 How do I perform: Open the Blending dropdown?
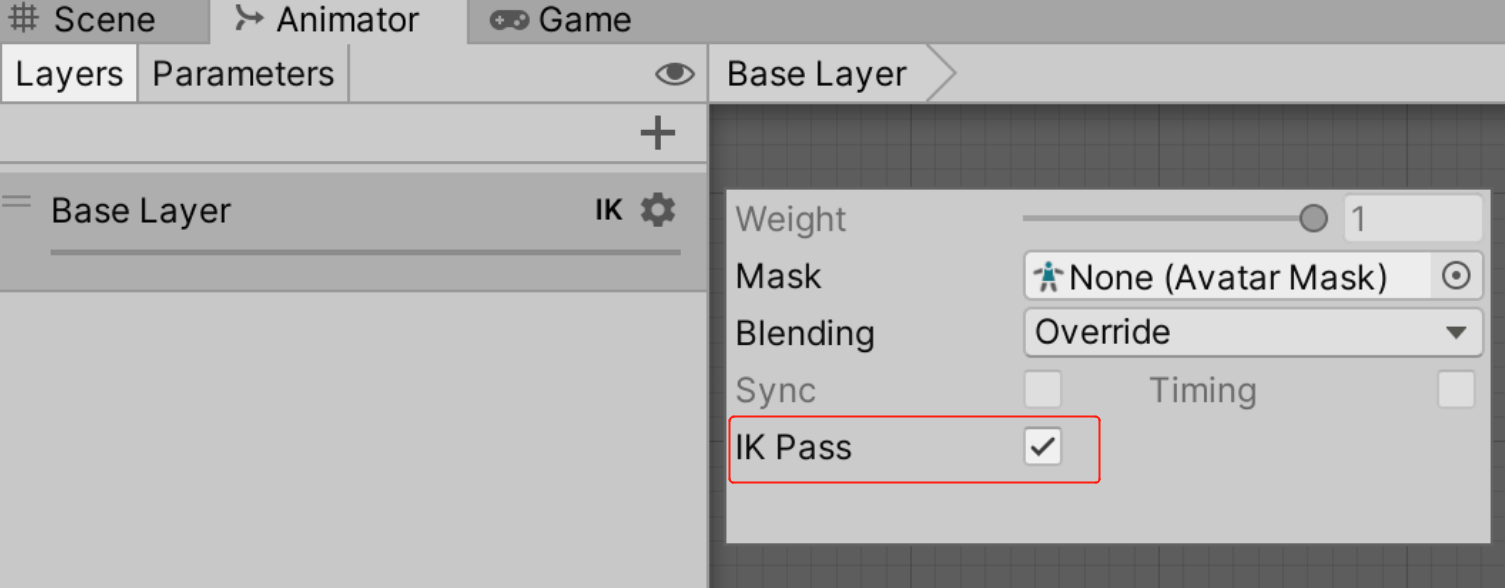tap(1252, 332)
